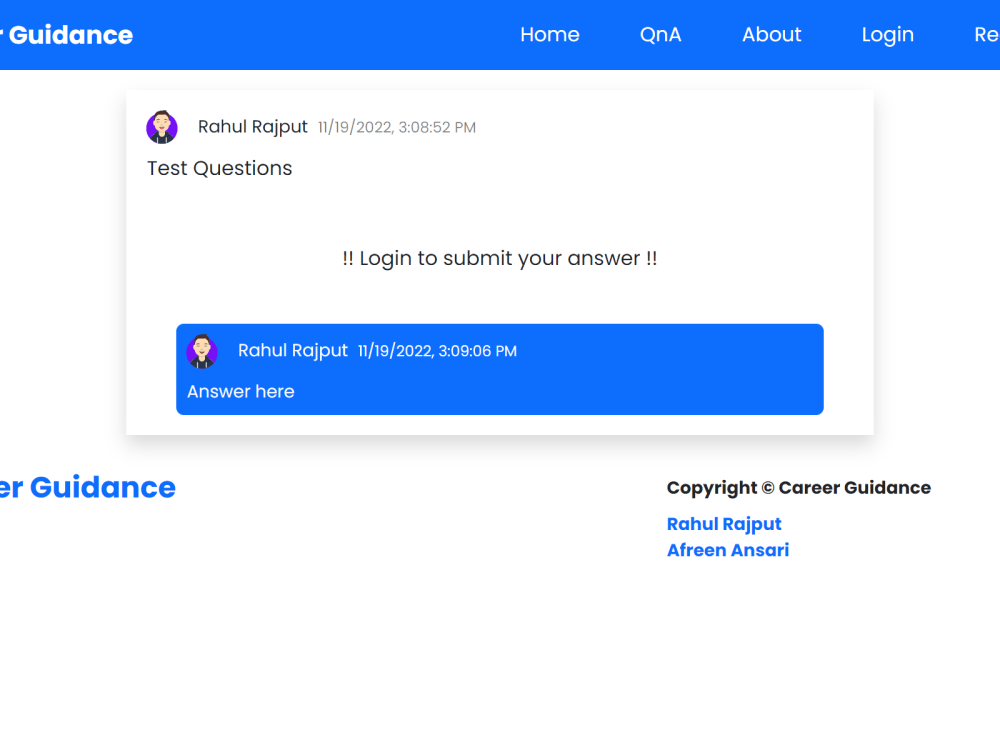1000x750 pixels.
Task: Click Copyright © Career Guidance text
Action: point(798,488)
